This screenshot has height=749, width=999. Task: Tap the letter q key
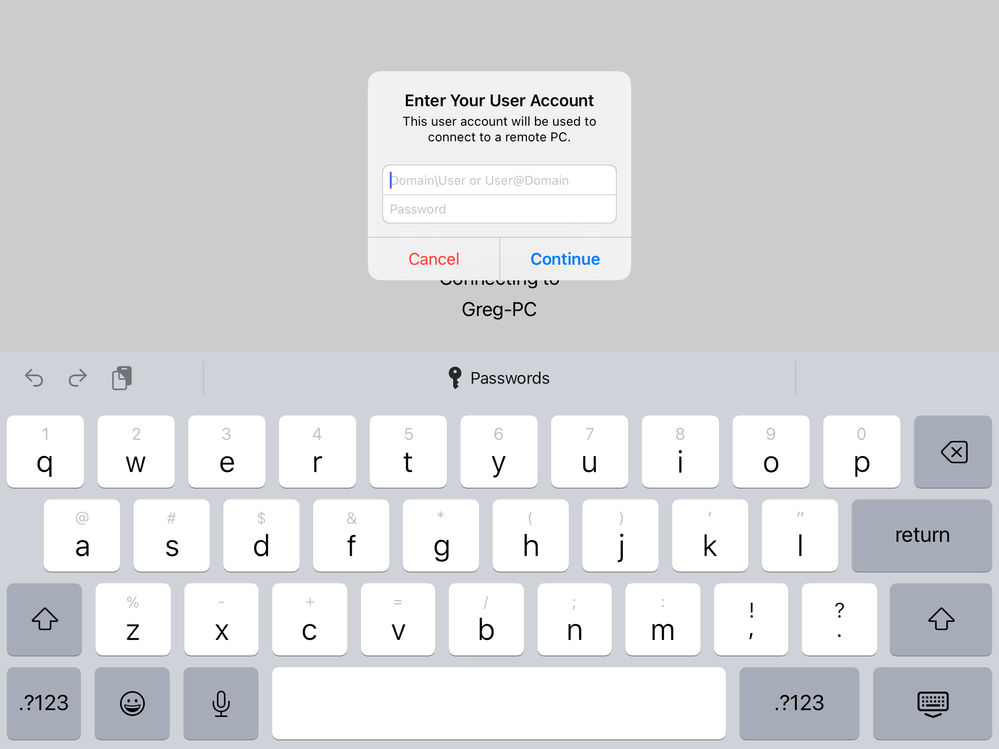click(x=45, y=452)
